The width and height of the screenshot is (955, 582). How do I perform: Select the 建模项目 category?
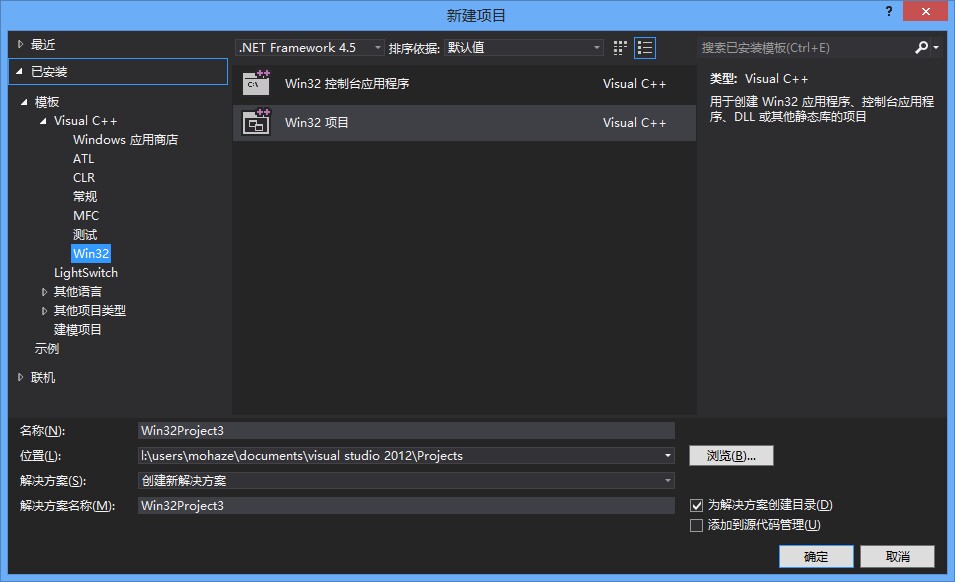tap(77, 330)
